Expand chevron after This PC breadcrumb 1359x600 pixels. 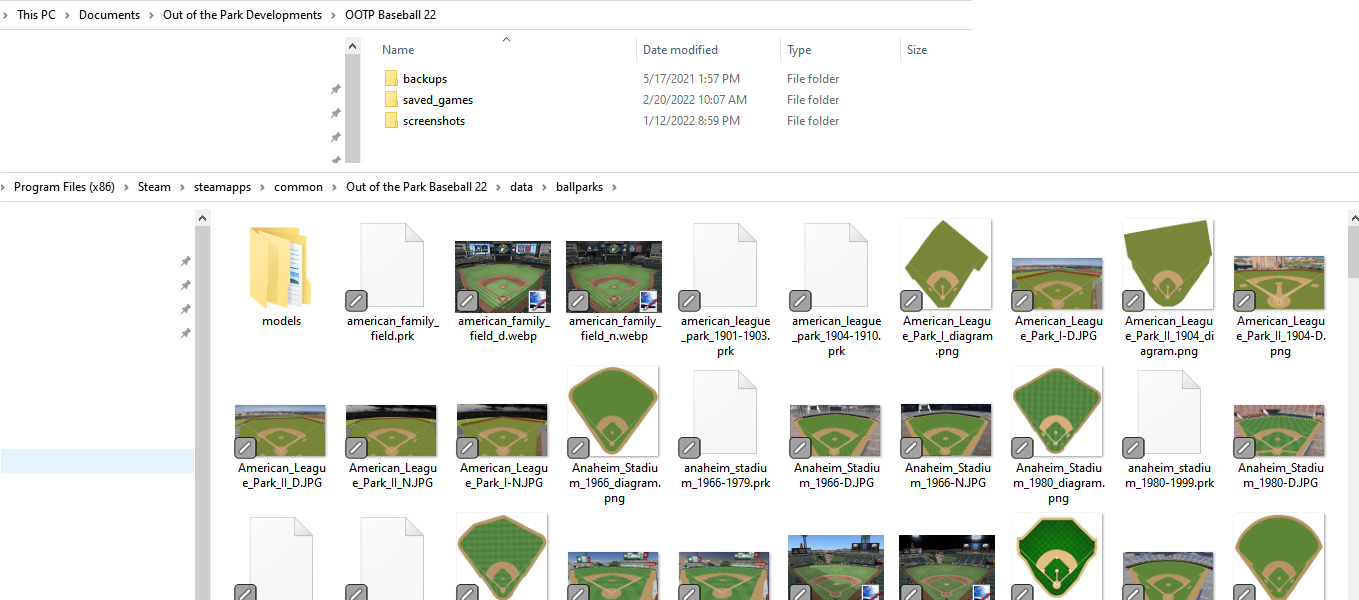[x=68, y=15]
